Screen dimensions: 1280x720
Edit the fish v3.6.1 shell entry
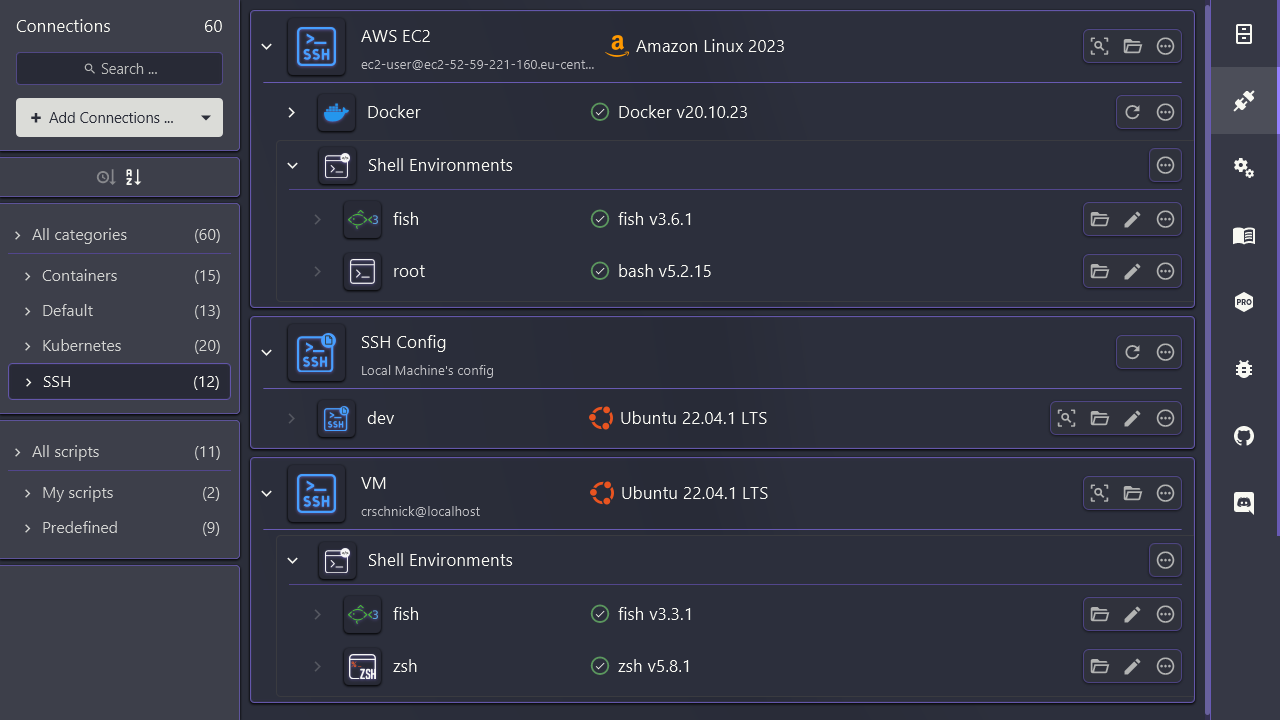coord(1132,219)
